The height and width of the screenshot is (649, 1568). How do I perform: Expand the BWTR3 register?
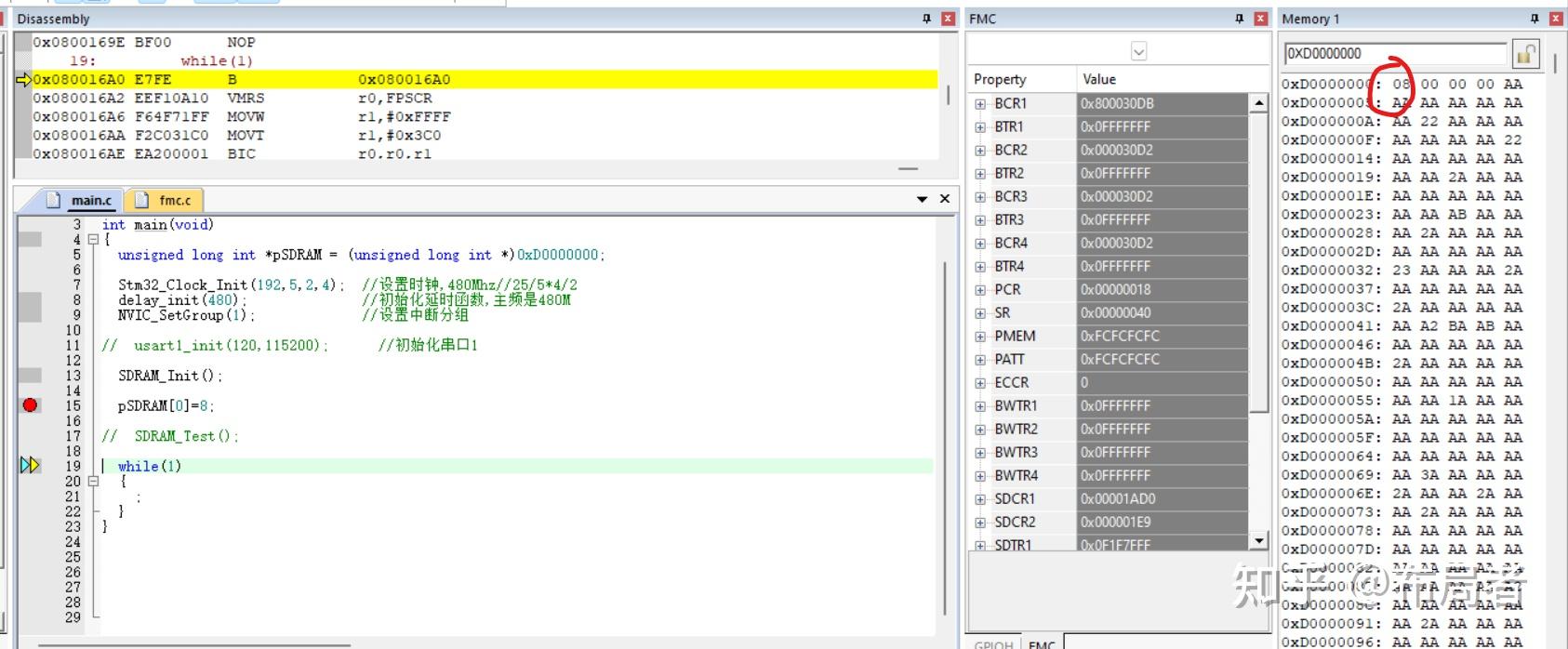(x=980, y=452)
